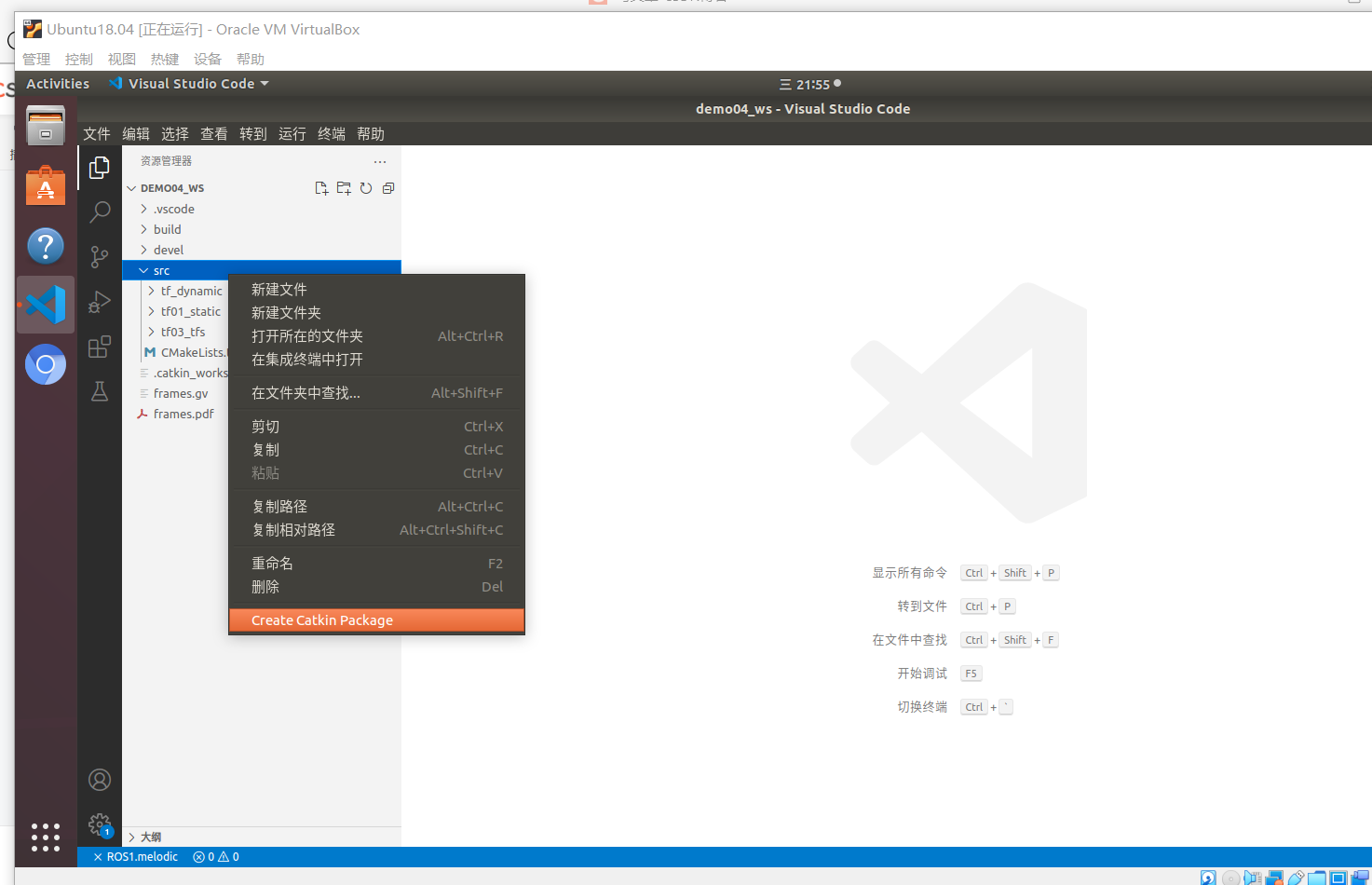Screen dimensions: 1372x885
Task: Open the Source Control view
Action: coord(100,257)
